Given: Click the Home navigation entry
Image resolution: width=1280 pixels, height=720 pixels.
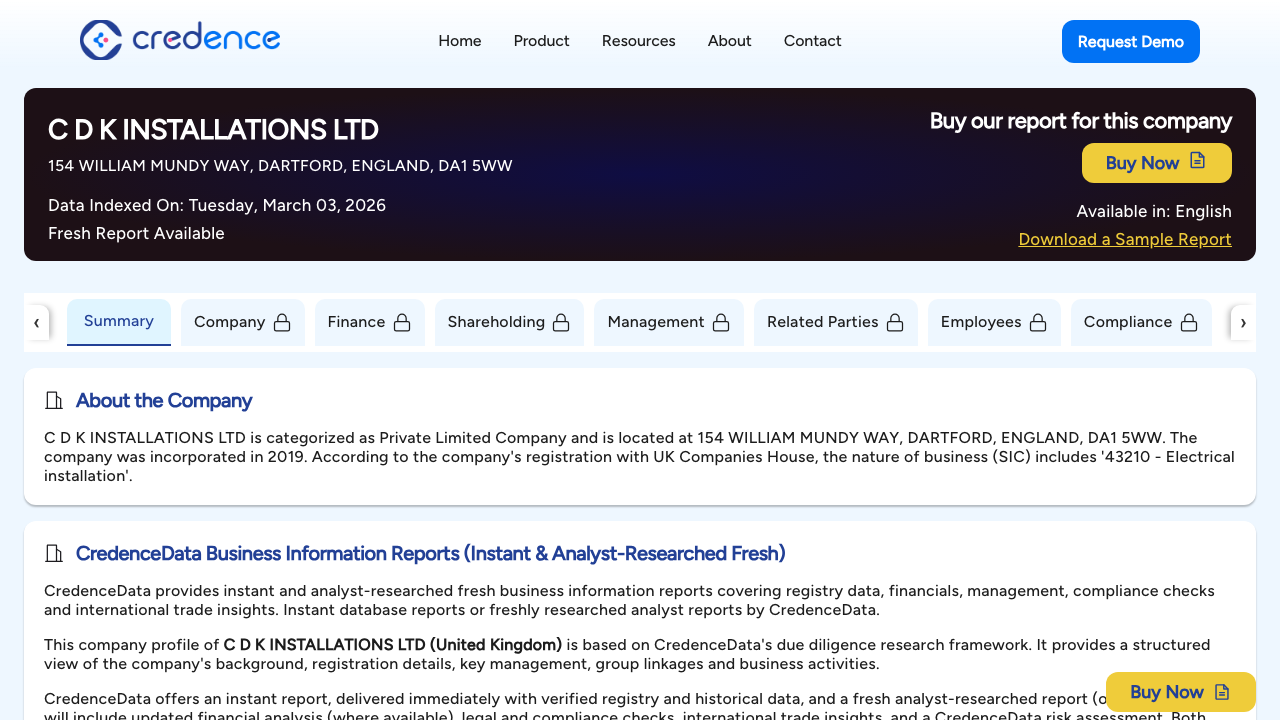Looking at the screenshot, I should tap(459, 41).
